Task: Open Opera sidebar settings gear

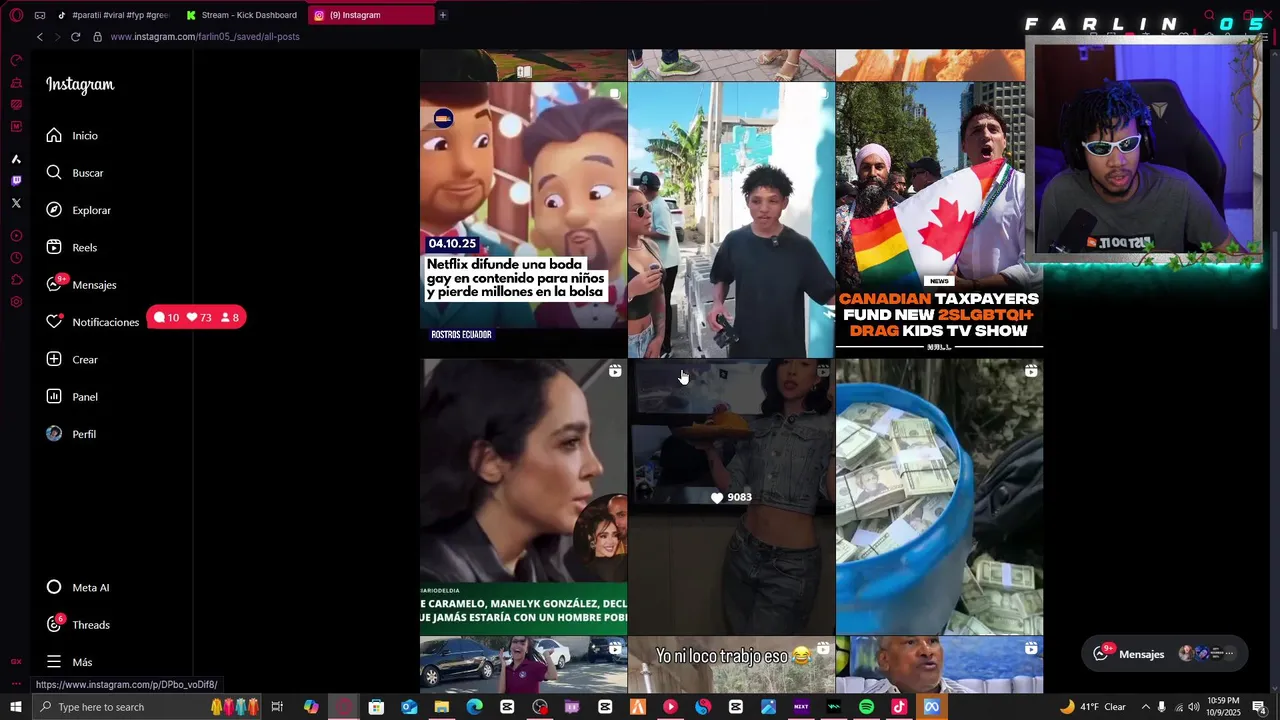Action: click(x=16, y=302)
